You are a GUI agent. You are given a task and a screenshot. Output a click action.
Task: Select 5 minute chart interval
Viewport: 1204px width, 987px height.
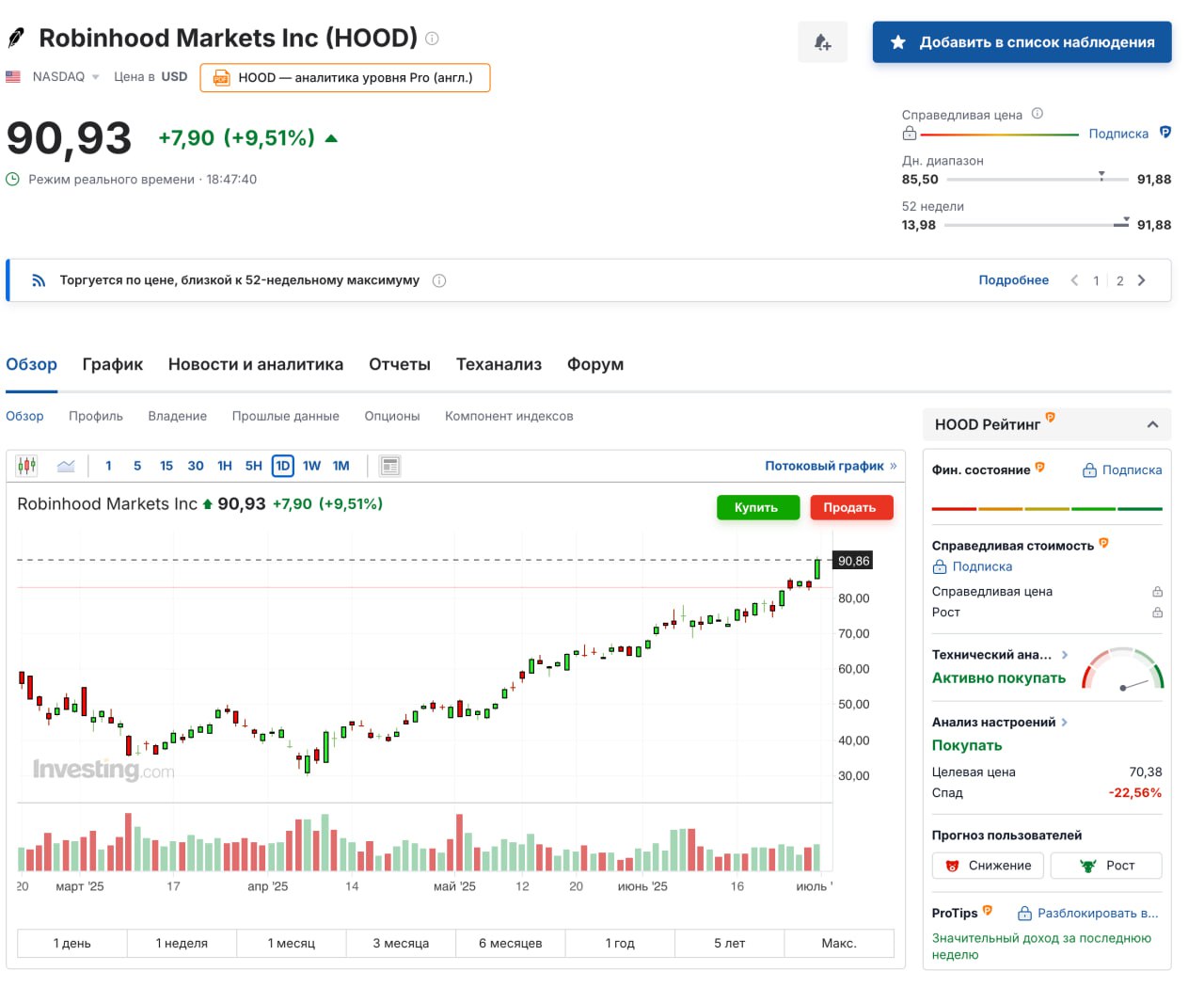[137, 466]
